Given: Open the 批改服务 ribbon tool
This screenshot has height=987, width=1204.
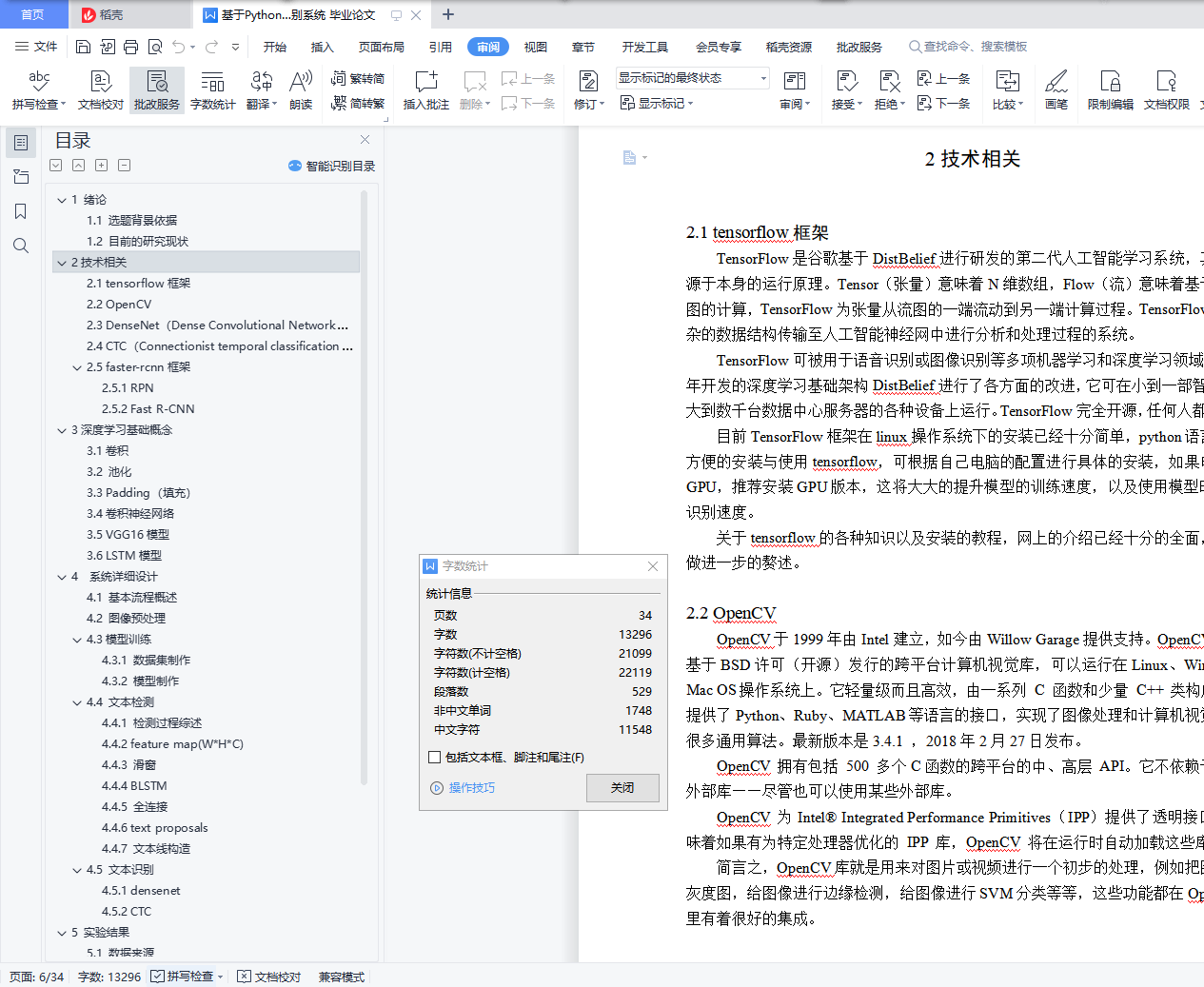Looking at the screenshot, I should click(157, 90).
